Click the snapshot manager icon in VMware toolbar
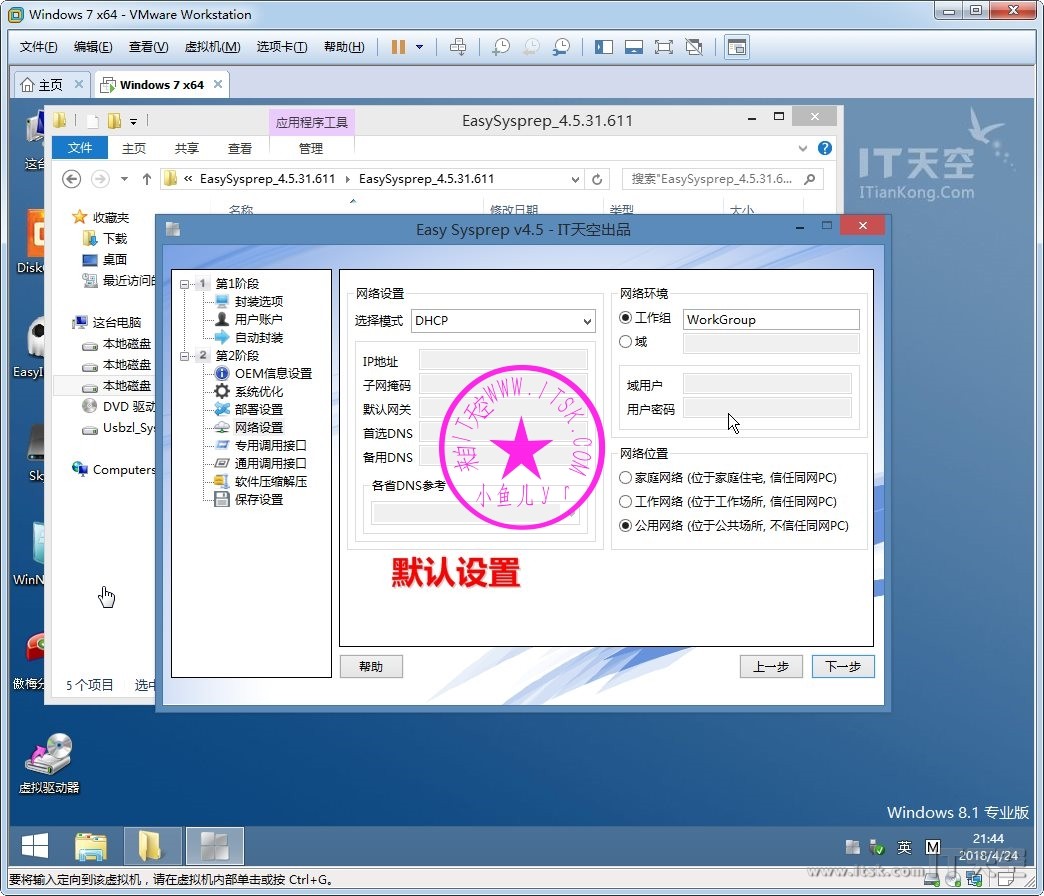The image size is (1044, 896). point(562,47)
